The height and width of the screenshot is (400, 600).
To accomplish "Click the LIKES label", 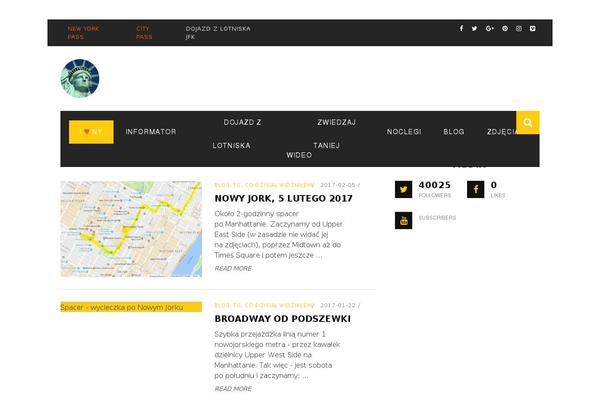I will click(x=498, y=195).
